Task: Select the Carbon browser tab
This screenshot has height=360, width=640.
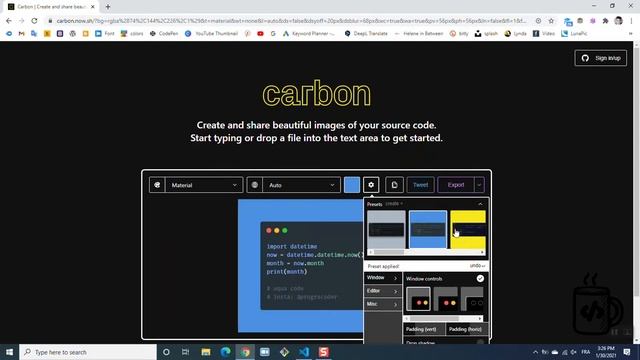Action: coord(52,7)
